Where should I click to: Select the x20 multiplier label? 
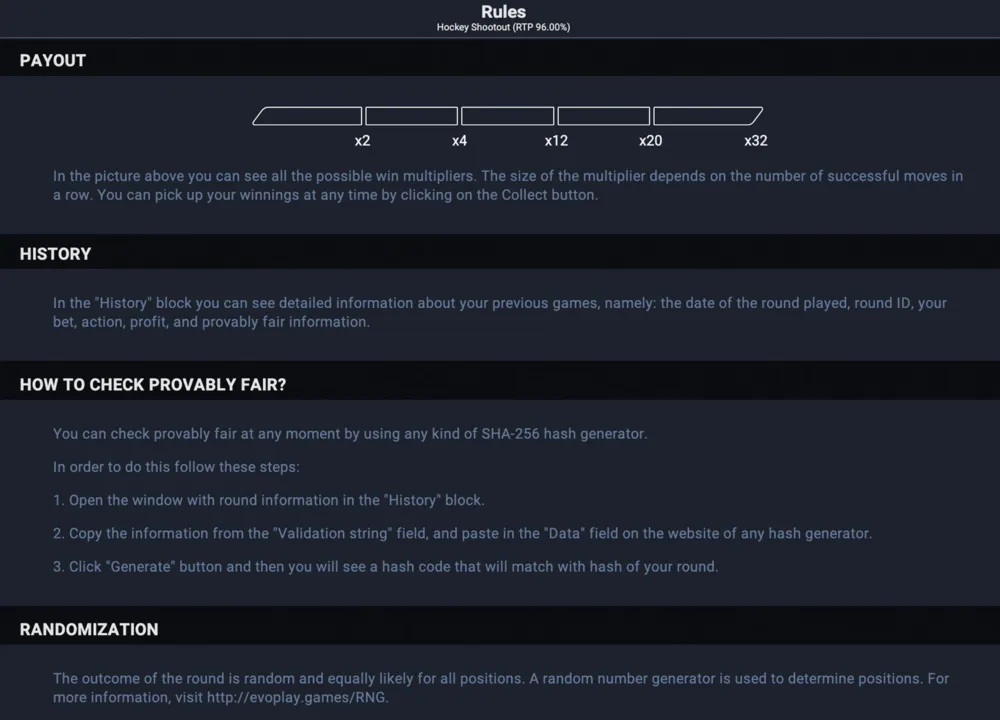coord(651,141)
